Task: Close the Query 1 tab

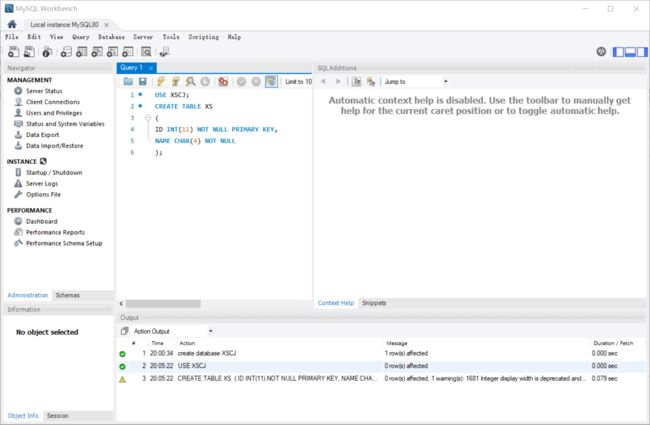Action: [x=151, y=68]
